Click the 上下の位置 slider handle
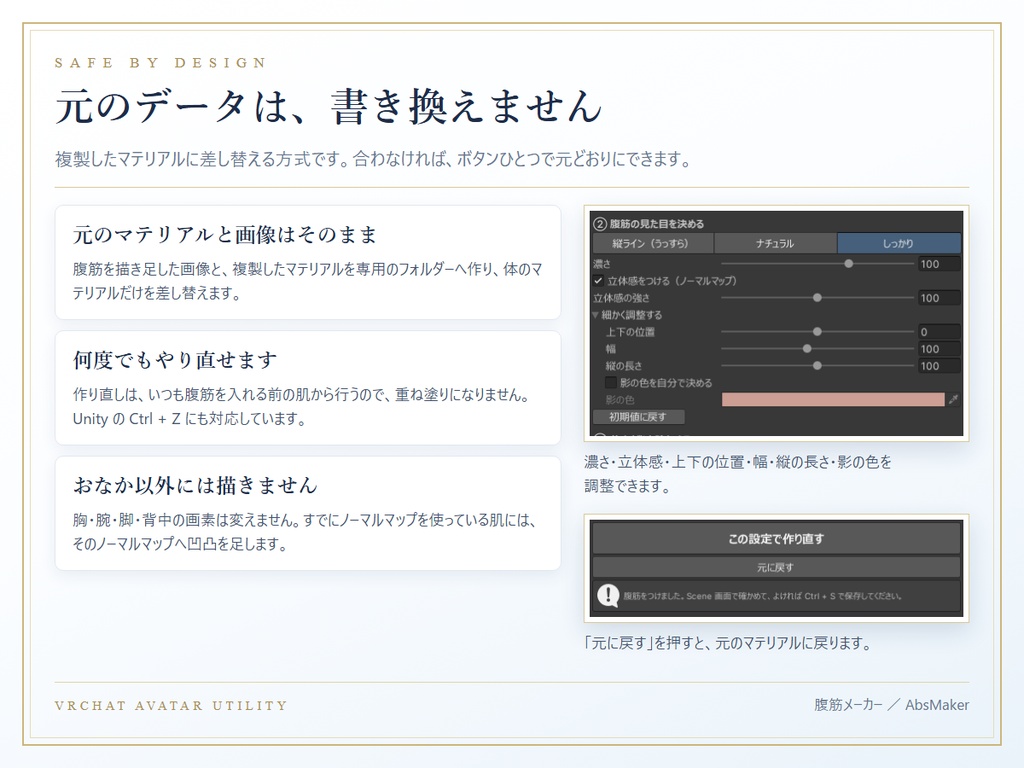1024x768 pixels. coord(817,332)
